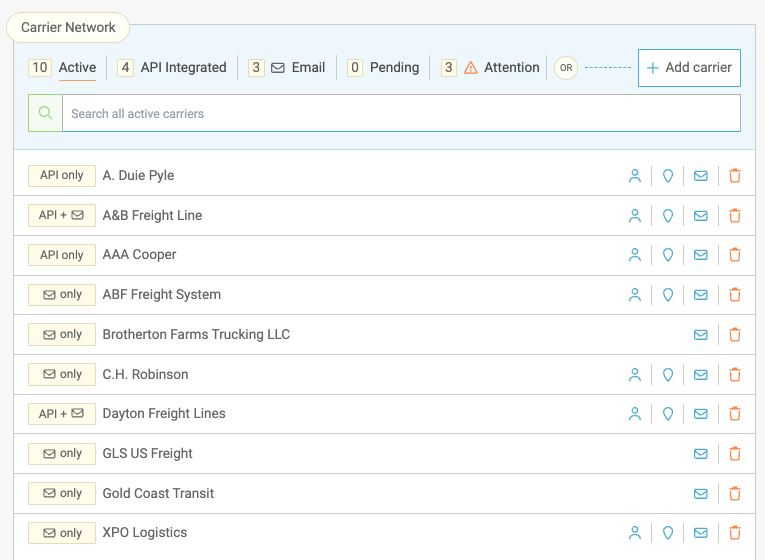
Task: View the Attention carriers tab
Action: click(511, 68)
